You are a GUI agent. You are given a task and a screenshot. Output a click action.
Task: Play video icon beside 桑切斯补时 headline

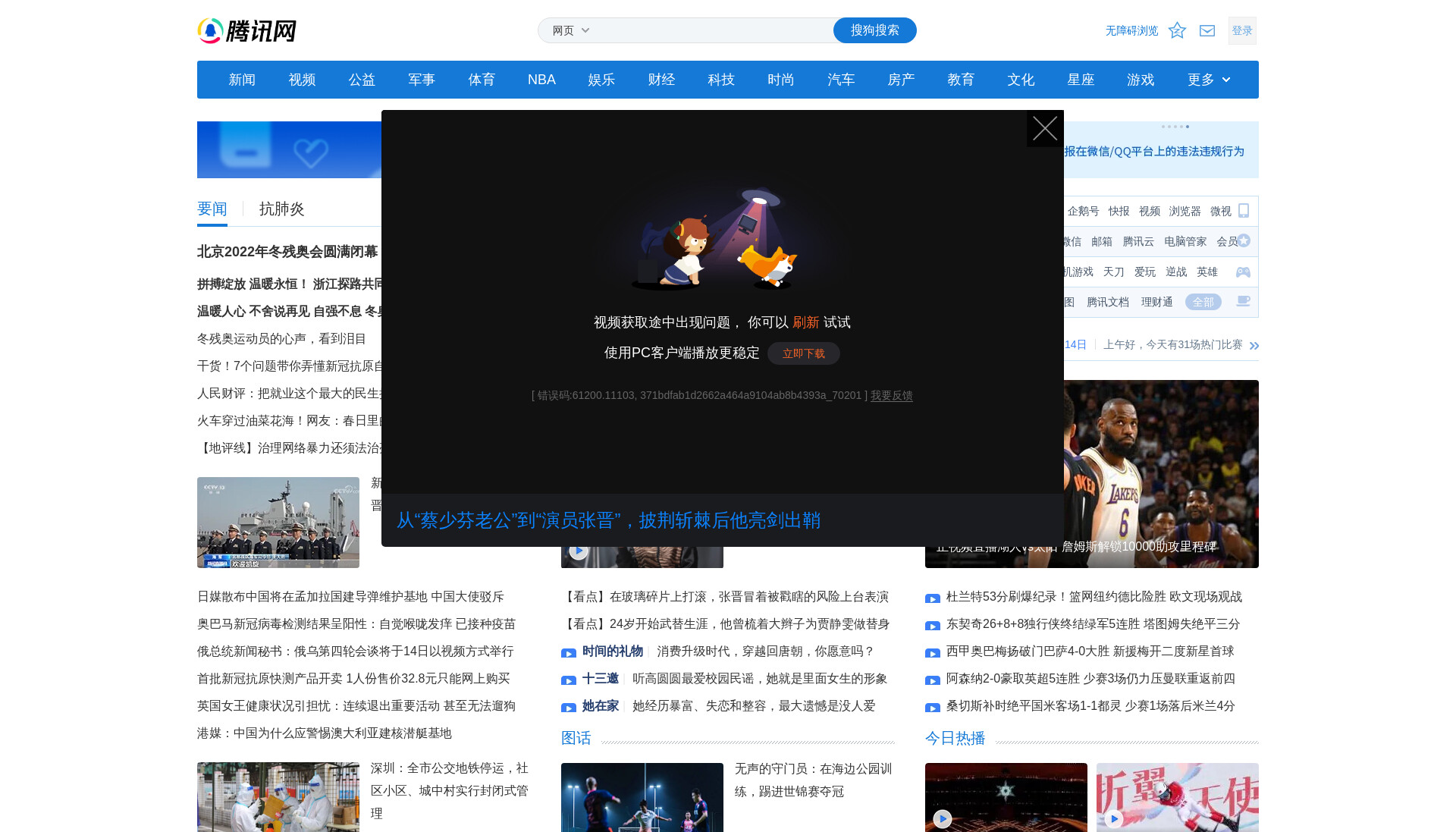tap(933, 708)
